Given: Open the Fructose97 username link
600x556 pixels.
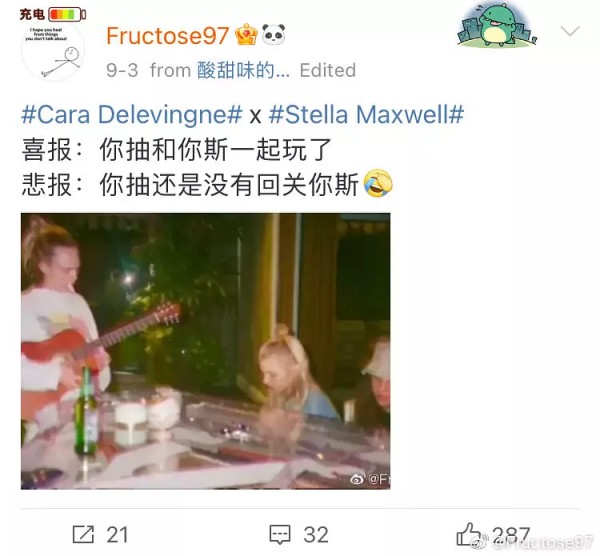Looking at the screenshot, I should (x=167, y=36).
